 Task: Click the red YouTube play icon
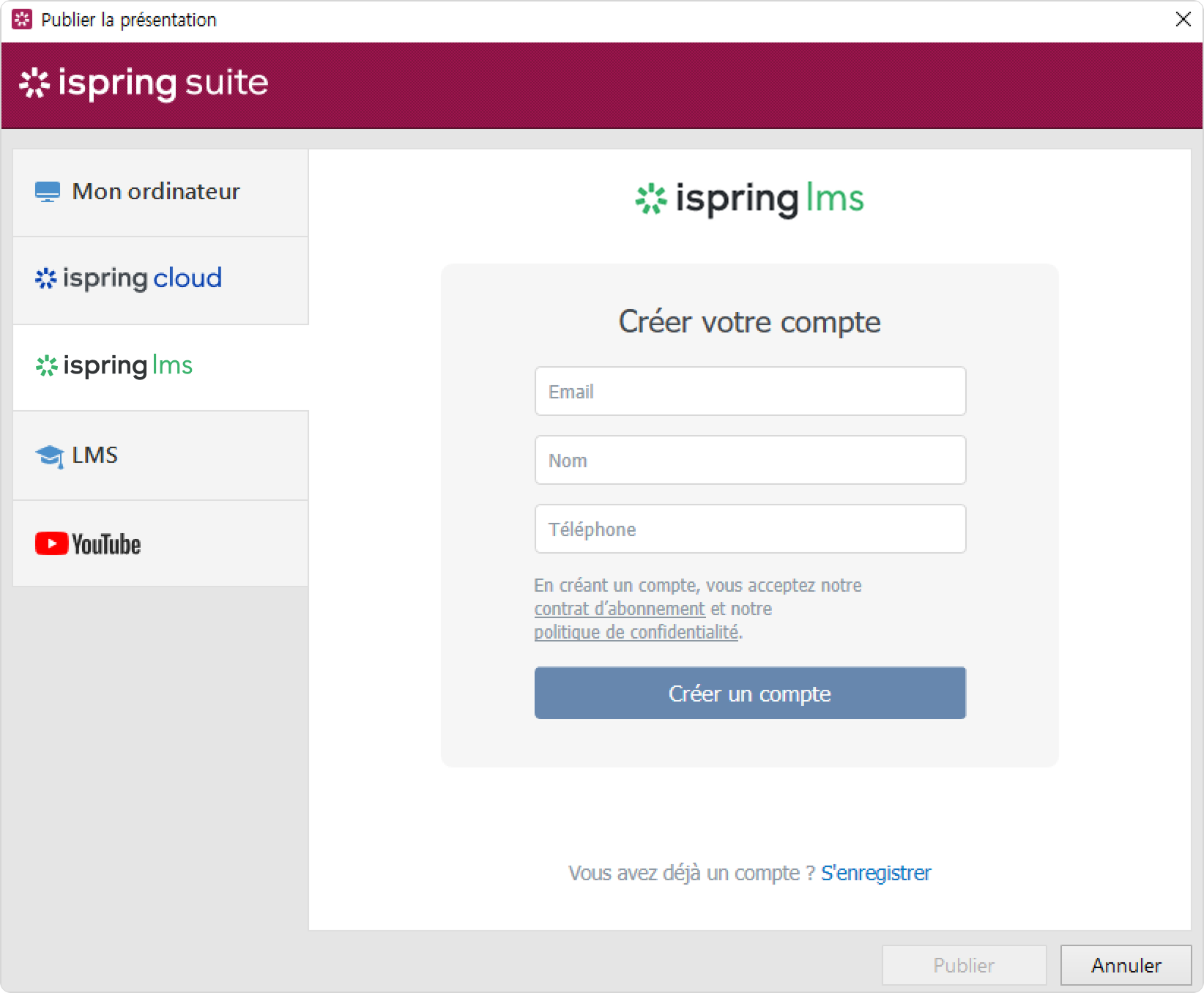pos(51,543)
